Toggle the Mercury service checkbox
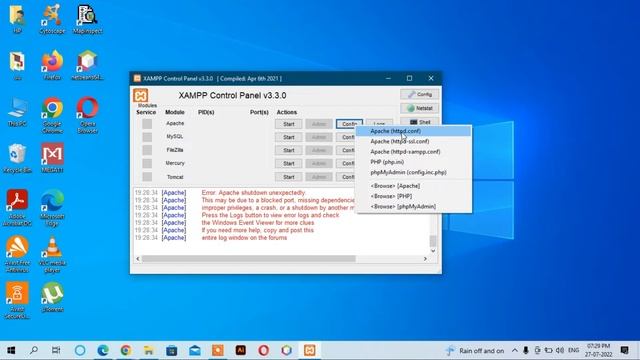The image size is (640, 360). click(147, 163)
